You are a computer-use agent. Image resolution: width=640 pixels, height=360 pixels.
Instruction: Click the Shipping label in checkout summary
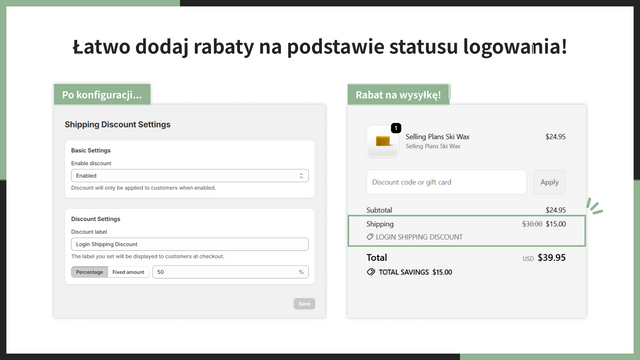(380, 224)
